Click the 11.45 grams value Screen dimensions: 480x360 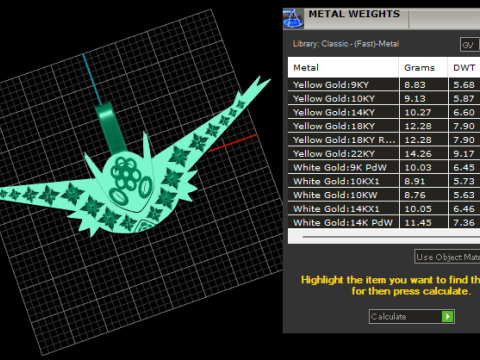418,222
